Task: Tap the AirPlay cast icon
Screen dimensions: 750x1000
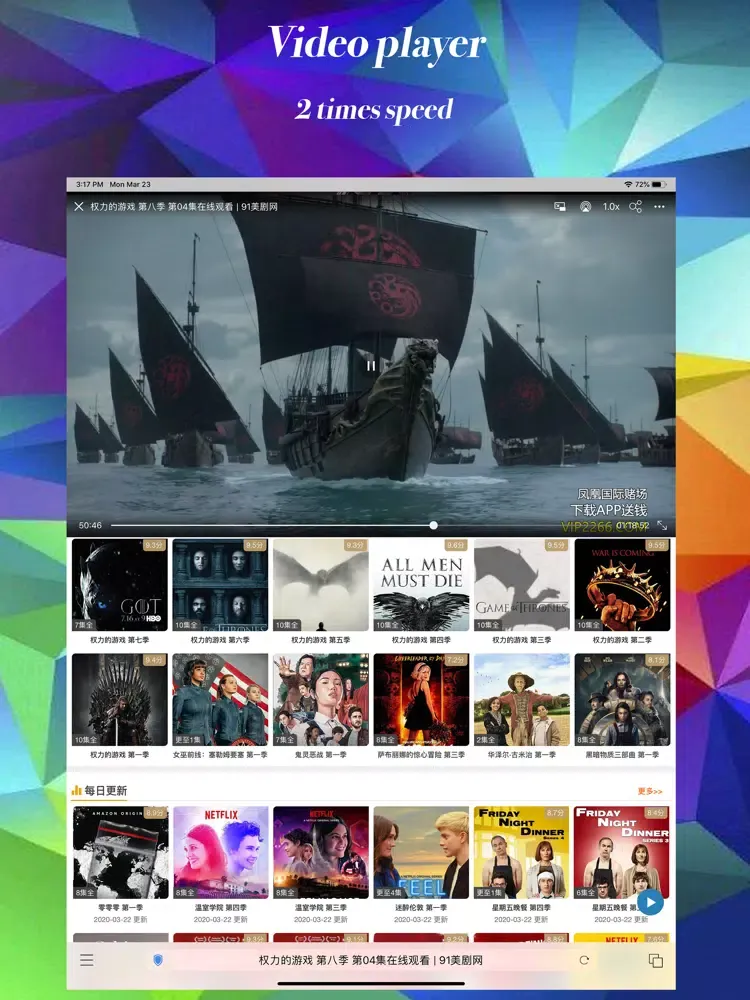Action: (x=585, y=207)
